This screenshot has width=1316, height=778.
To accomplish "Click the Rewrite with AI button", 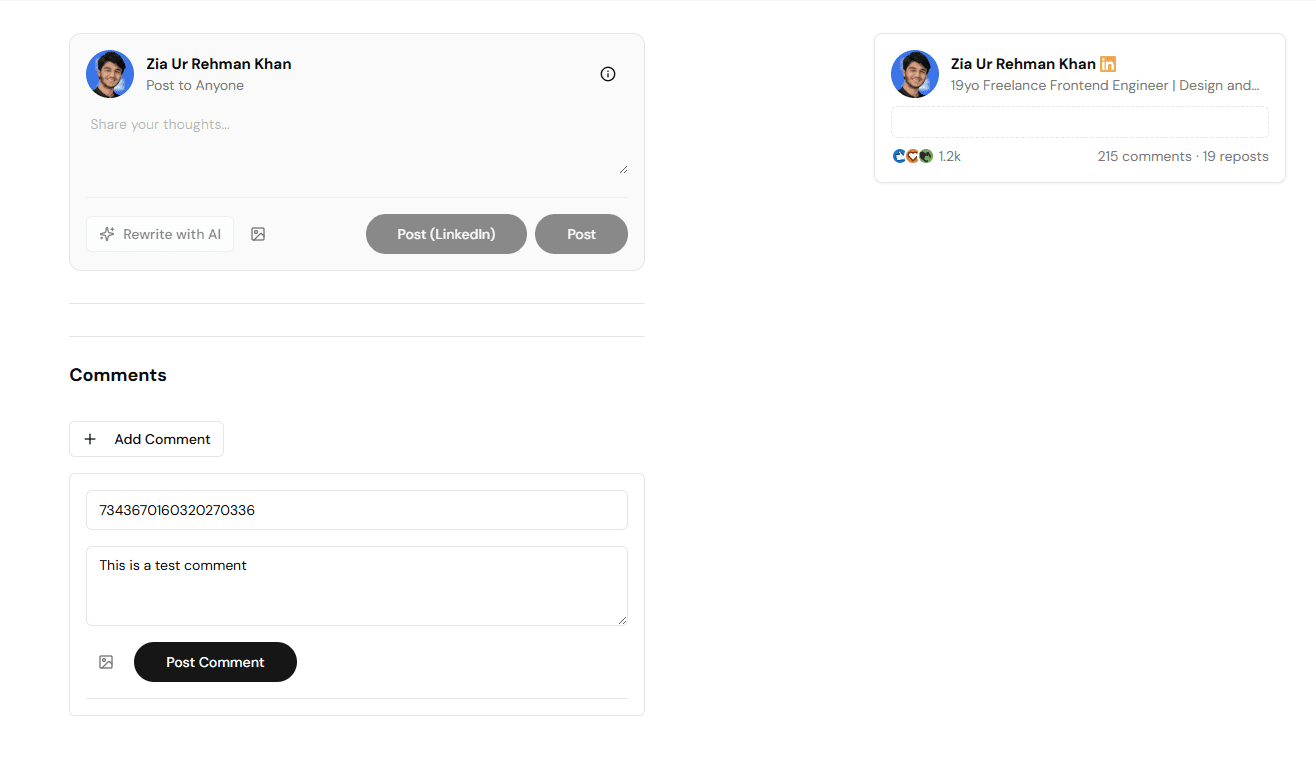I will [160, 233].
